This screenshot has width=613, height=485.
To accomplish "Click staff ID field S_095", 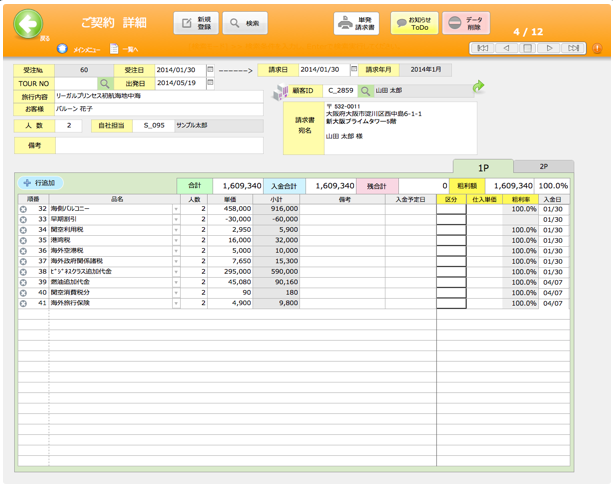I will (x=154, y=126).
